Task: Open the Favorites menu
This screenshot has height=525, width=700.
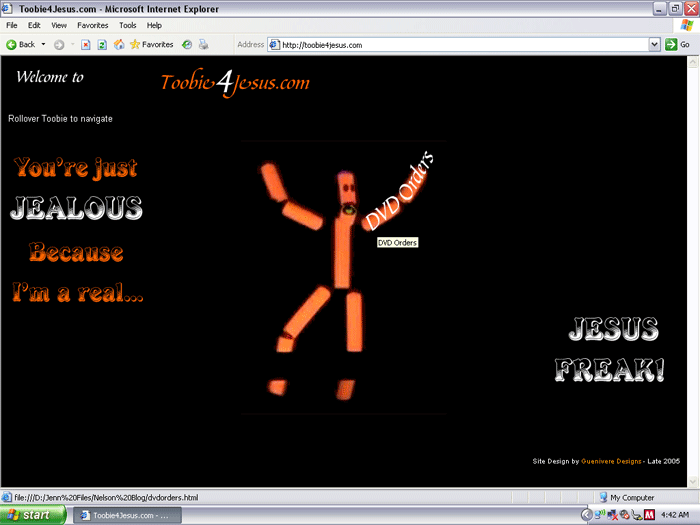Action: tap(92, 25)
